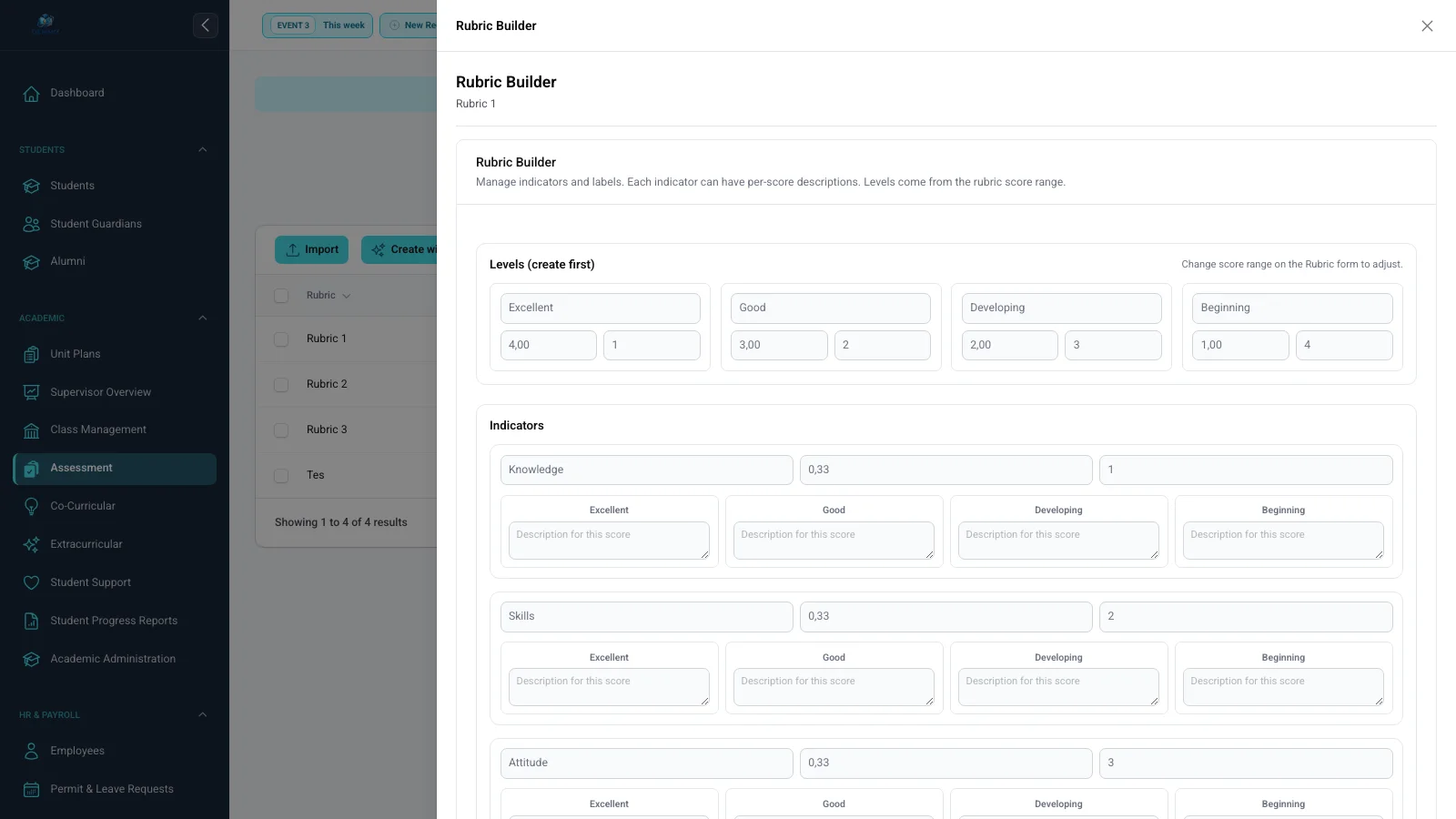The height and width of the screenshot is (819, 1456).
Task: Click the upload icon on Import button
Action: [293, 249]
